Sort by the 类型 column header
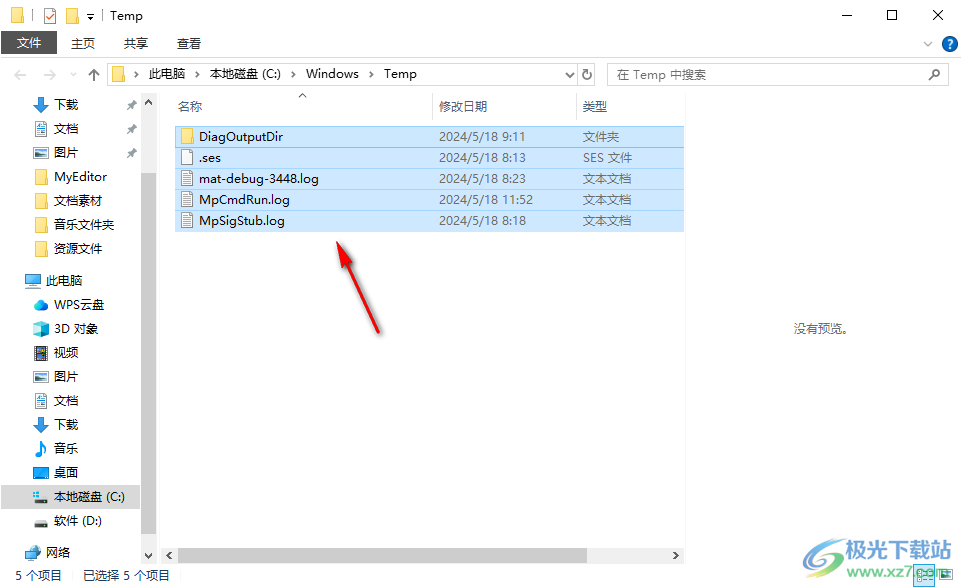This screenshot has height=588, width=962. [595, 107]
